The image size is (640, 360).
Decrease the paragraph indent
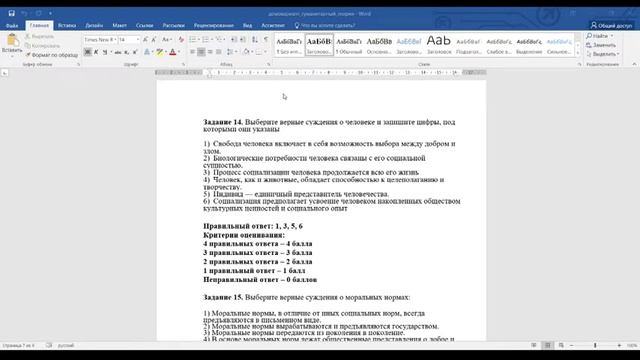click(x=234, y=40)
